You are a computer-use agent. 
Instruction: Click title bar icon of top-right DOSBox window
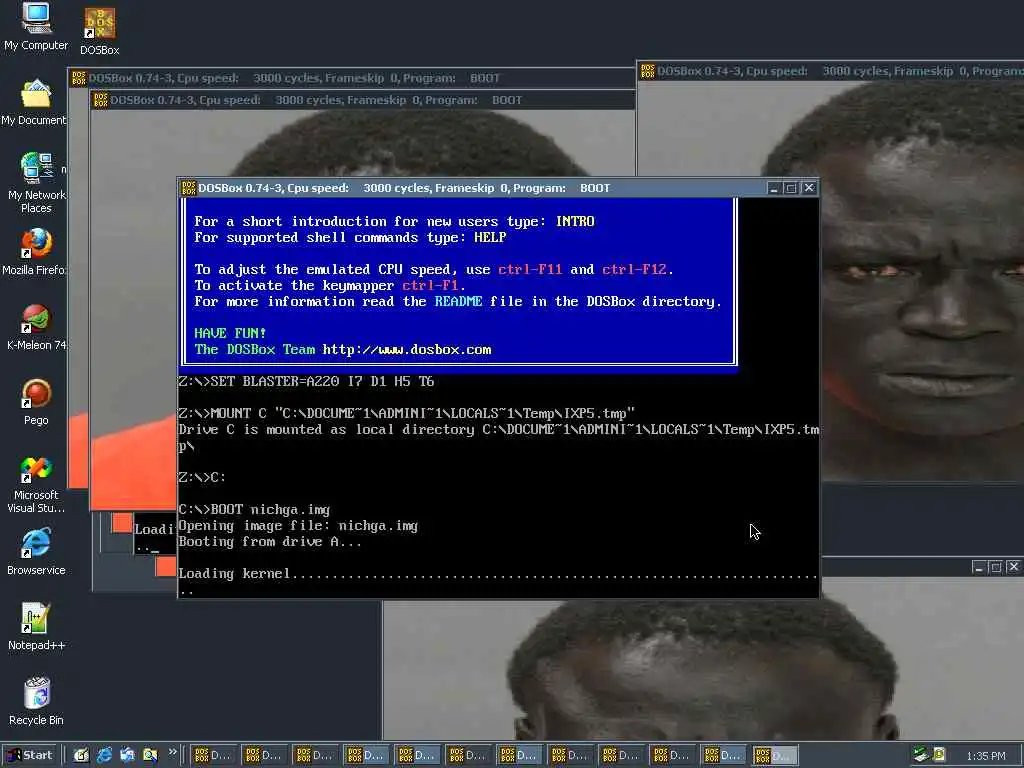pyautogui.click(x=648, y=71)
